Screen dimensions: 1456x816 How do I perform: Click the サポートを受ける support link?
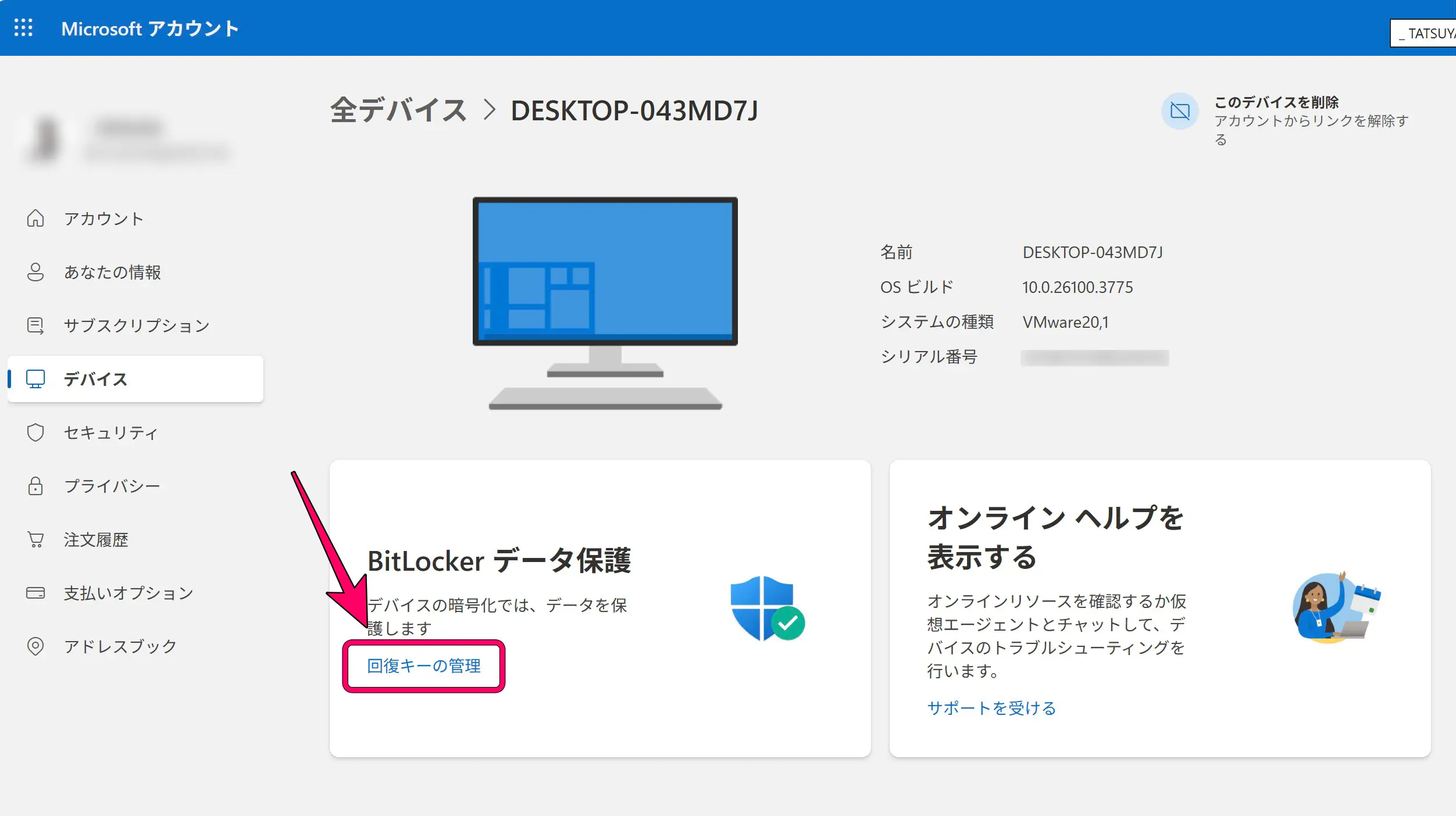pos(992,708)
